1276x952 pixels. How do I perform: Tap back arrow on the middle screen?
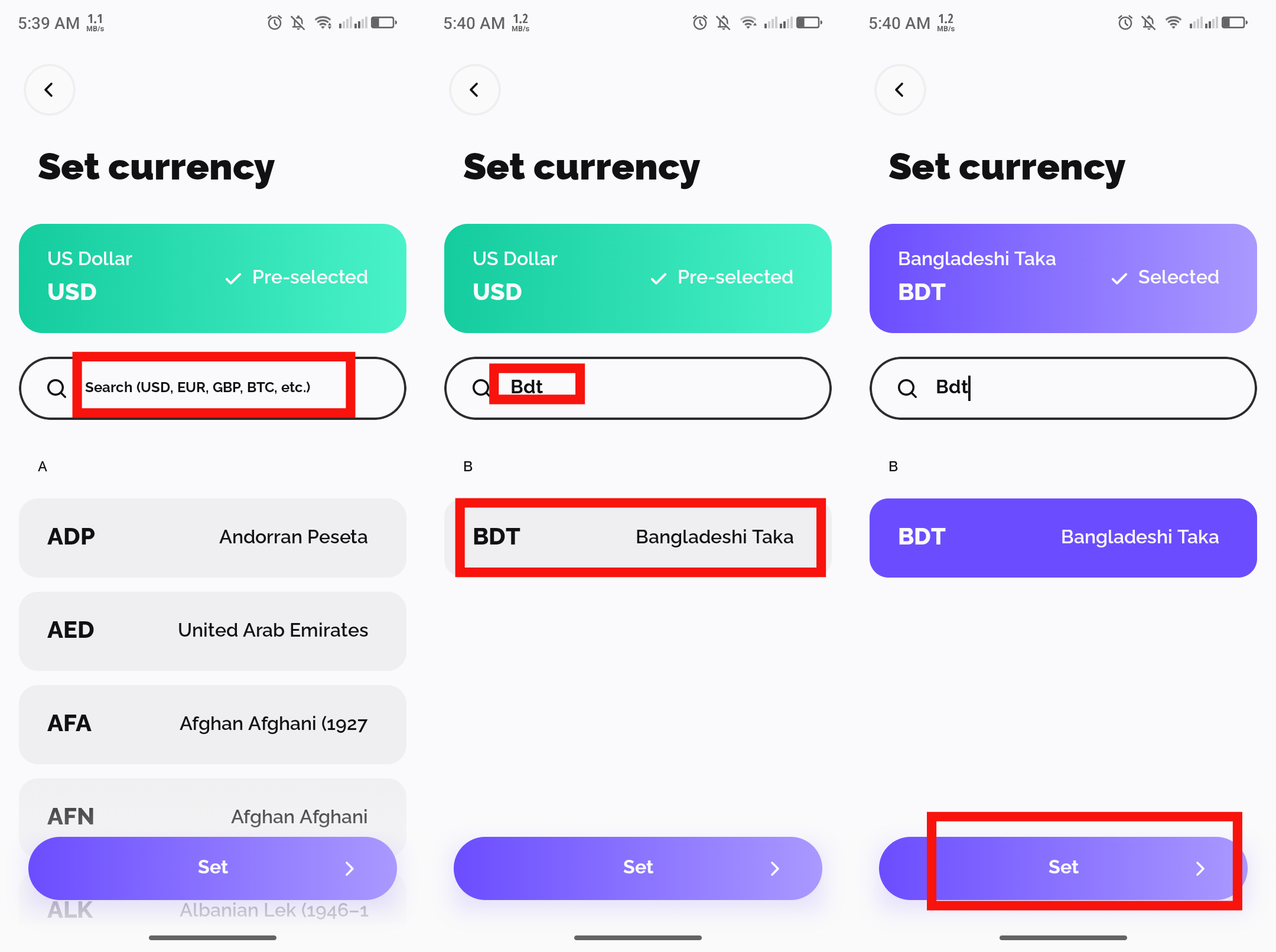[x=474, y=90]
